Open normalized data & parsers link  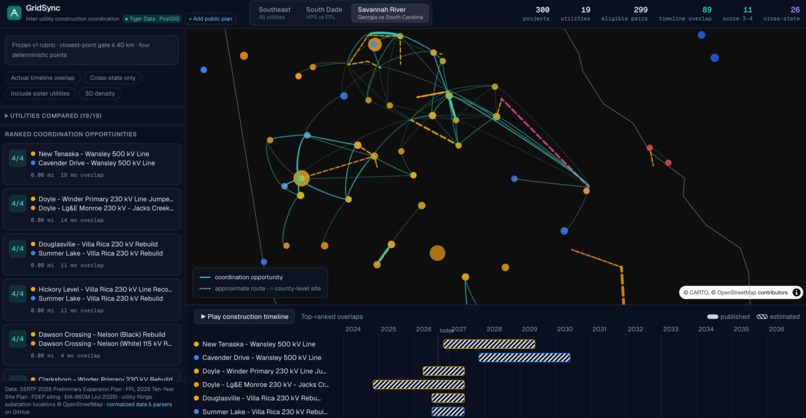point(139,405)
